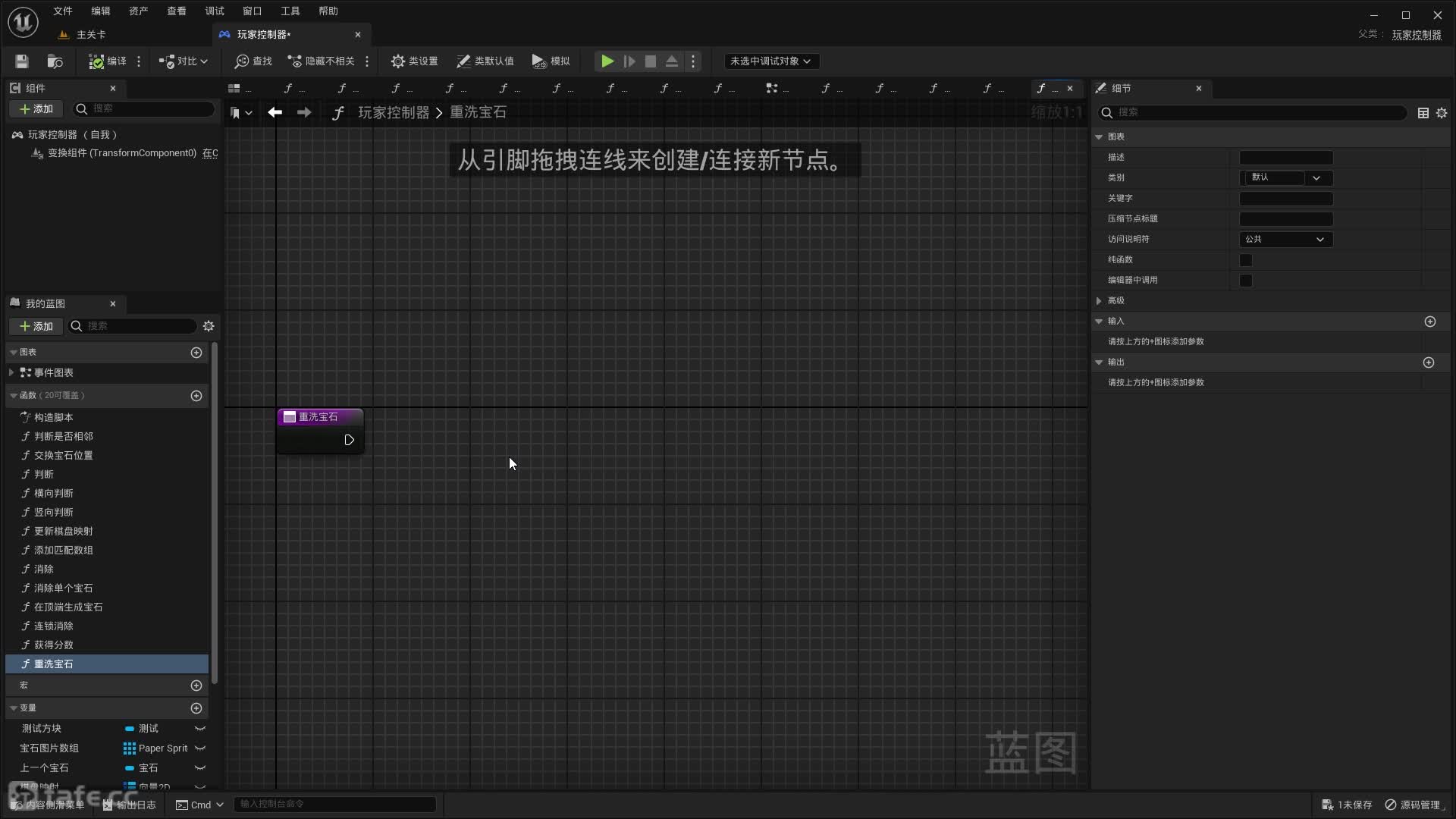Toggle the 纯函数 checkbox
Viewport: 1456px width, 819px height.
(1246, 260)
